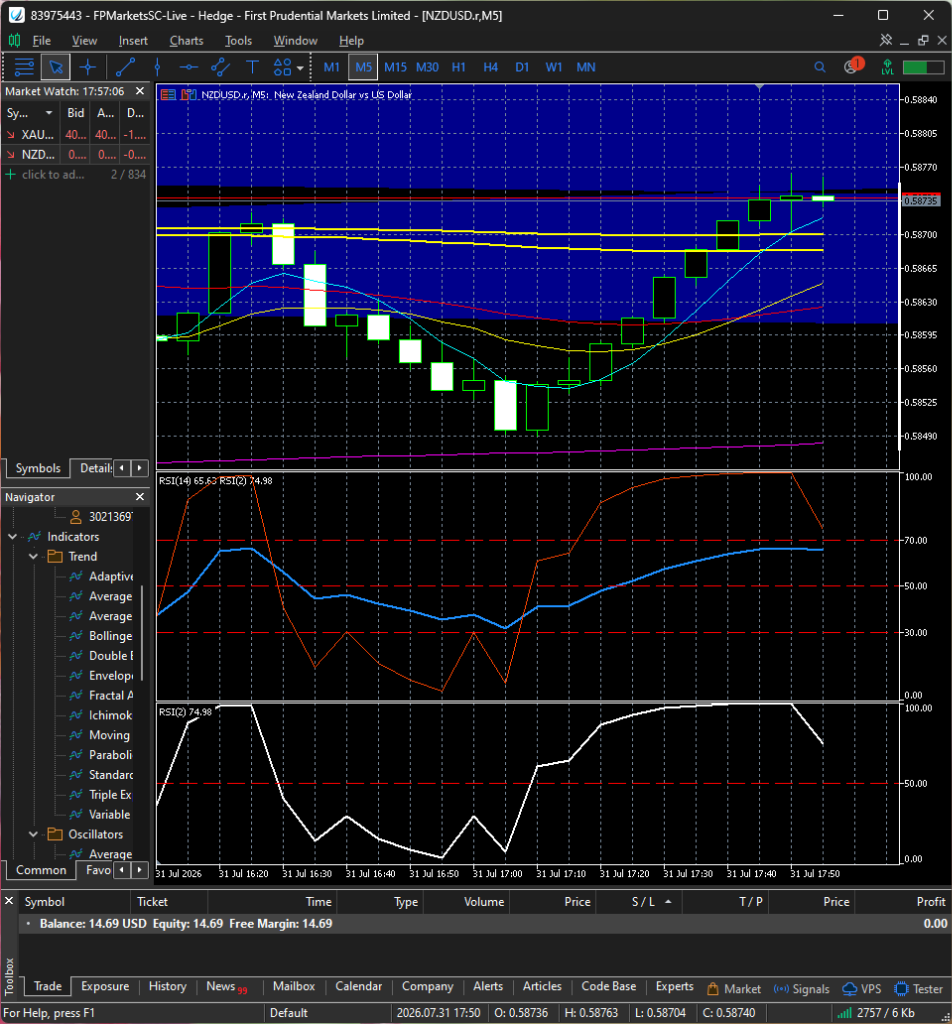Viewport: 952px width, 1024px height.
Task: Open the application candlestick icon menu
Action: pos(14,40)
